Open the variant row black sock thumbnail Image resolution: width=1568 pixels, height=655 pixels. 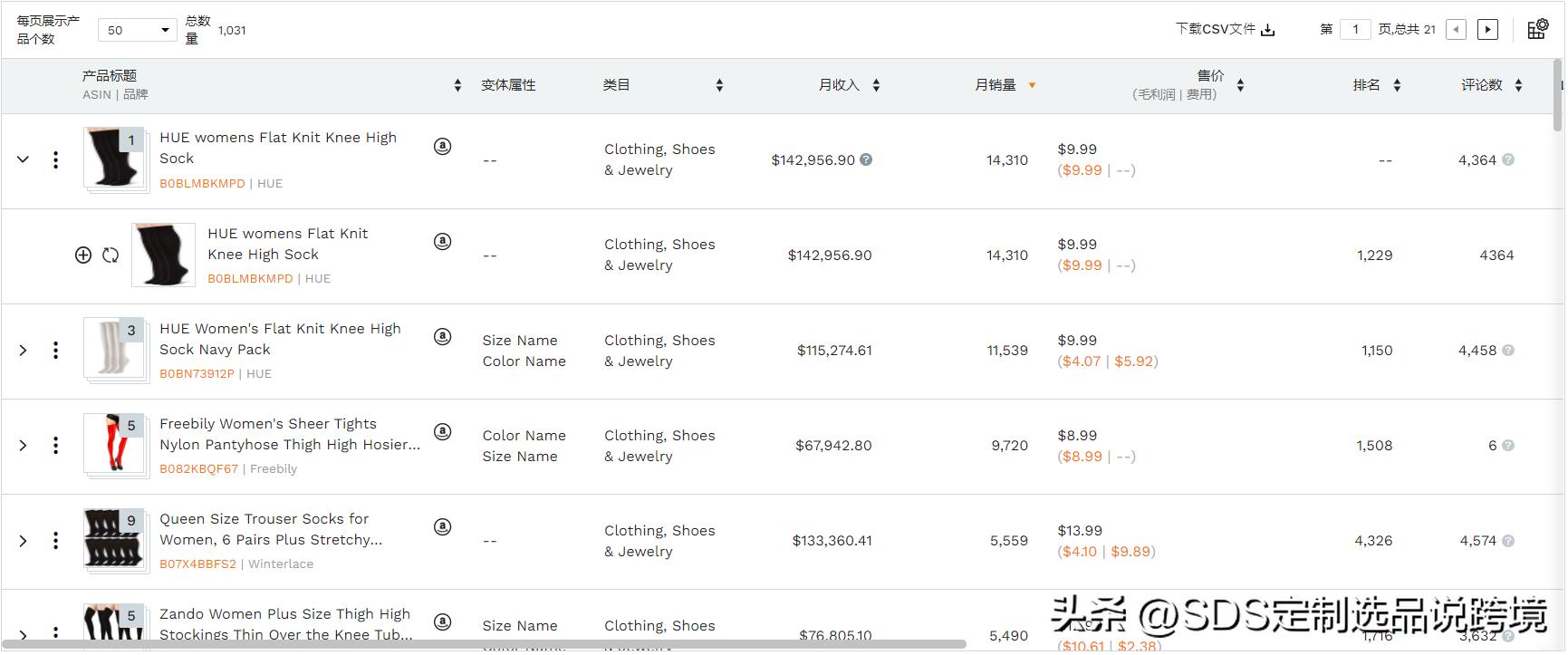(x=163, y=255)
